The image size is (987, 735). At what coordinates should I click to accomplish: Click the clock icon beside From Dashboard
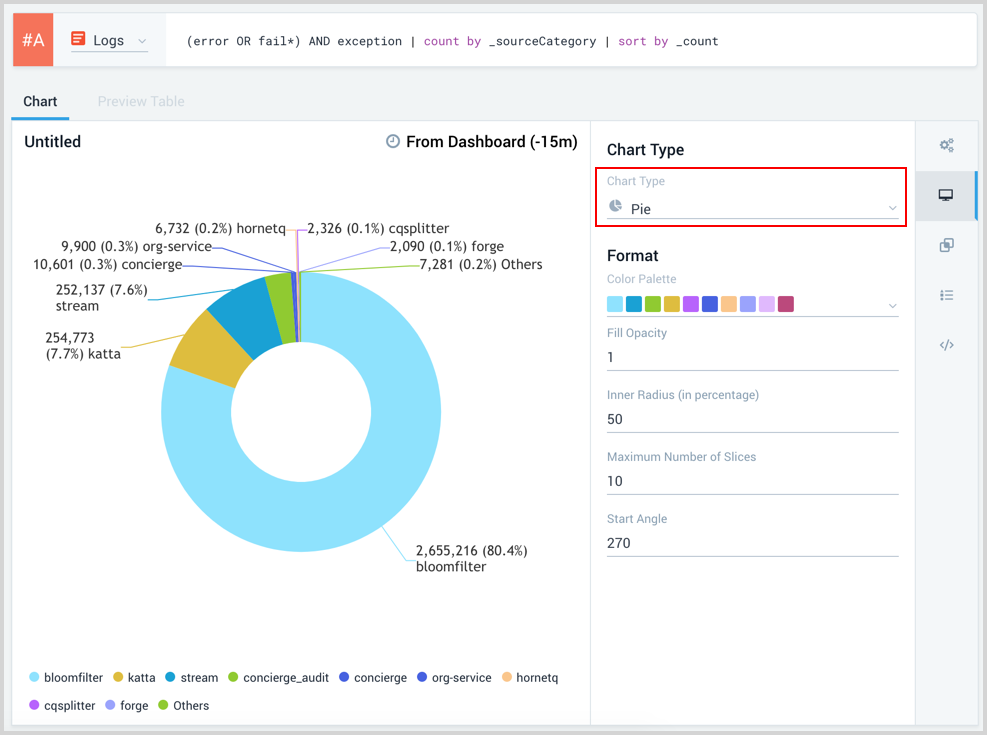tap(393, 142)
